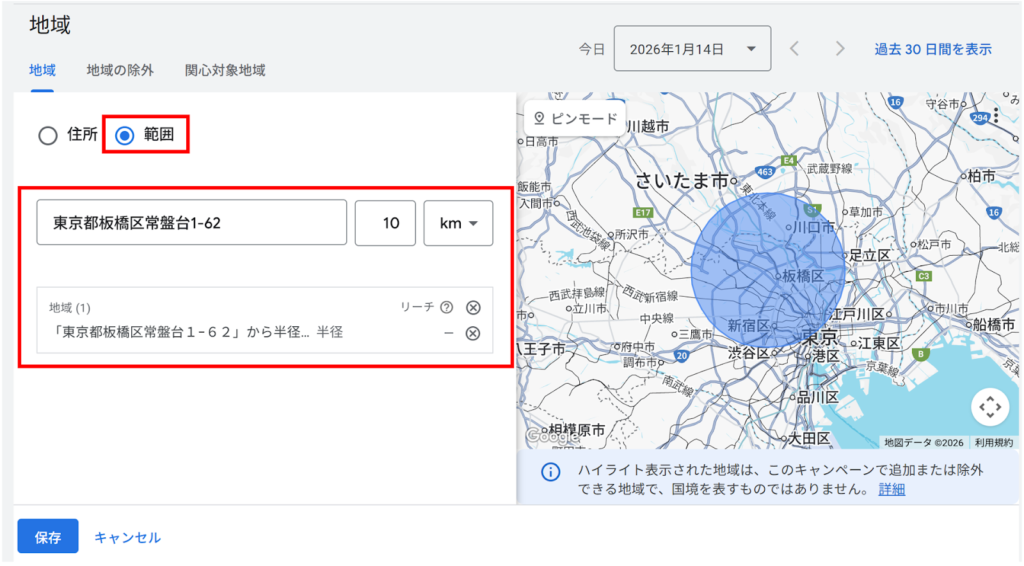The image size is (1024, 566).
Task: Select the 住所 radio button
Action: [48, 136]
